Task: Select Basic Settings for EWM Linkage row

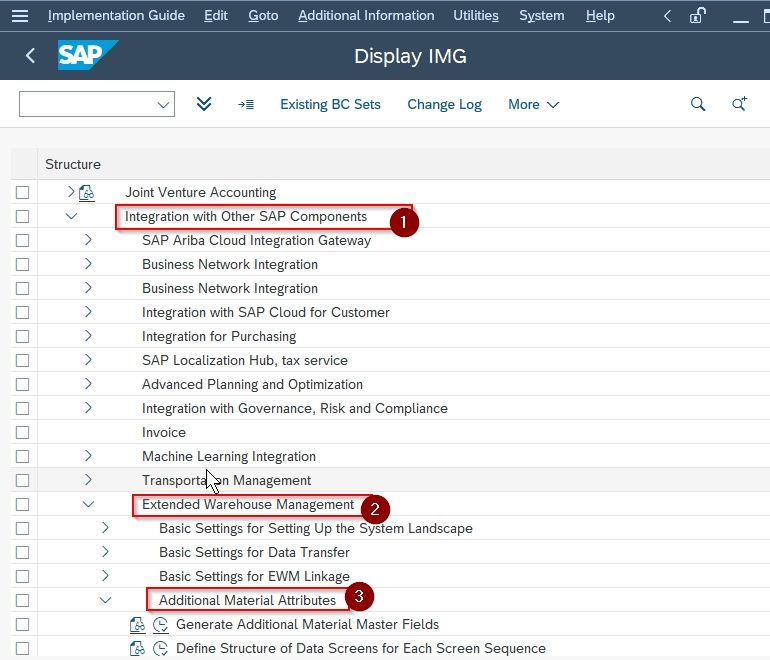Action: pyautogui.click(x=254, y=577)
